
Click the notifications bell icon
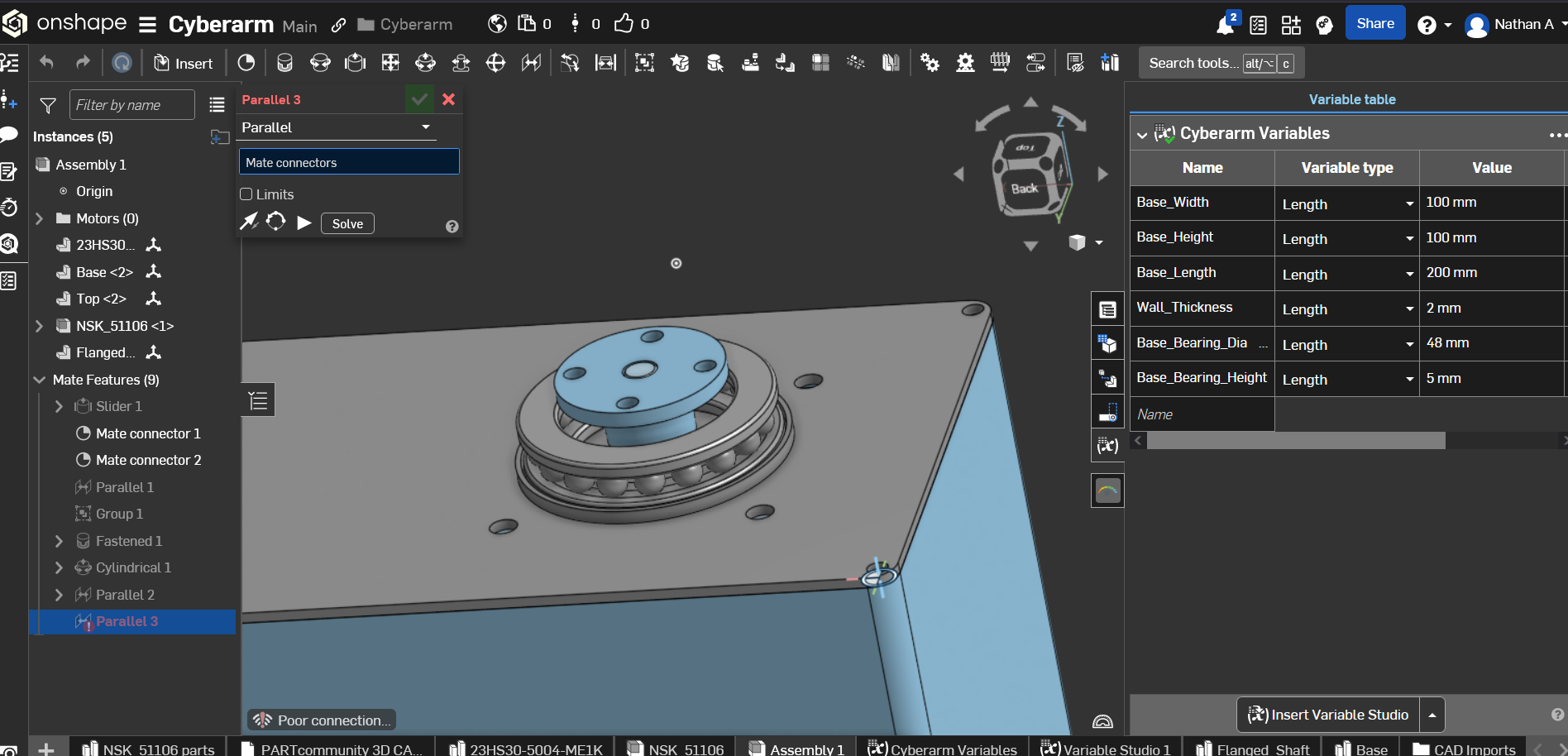1225,26
